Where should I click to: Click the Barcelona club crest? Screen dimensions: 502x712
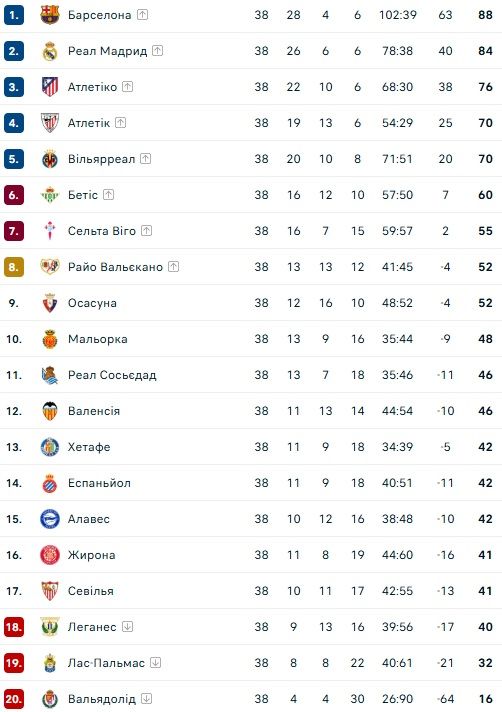coord(50,15)
